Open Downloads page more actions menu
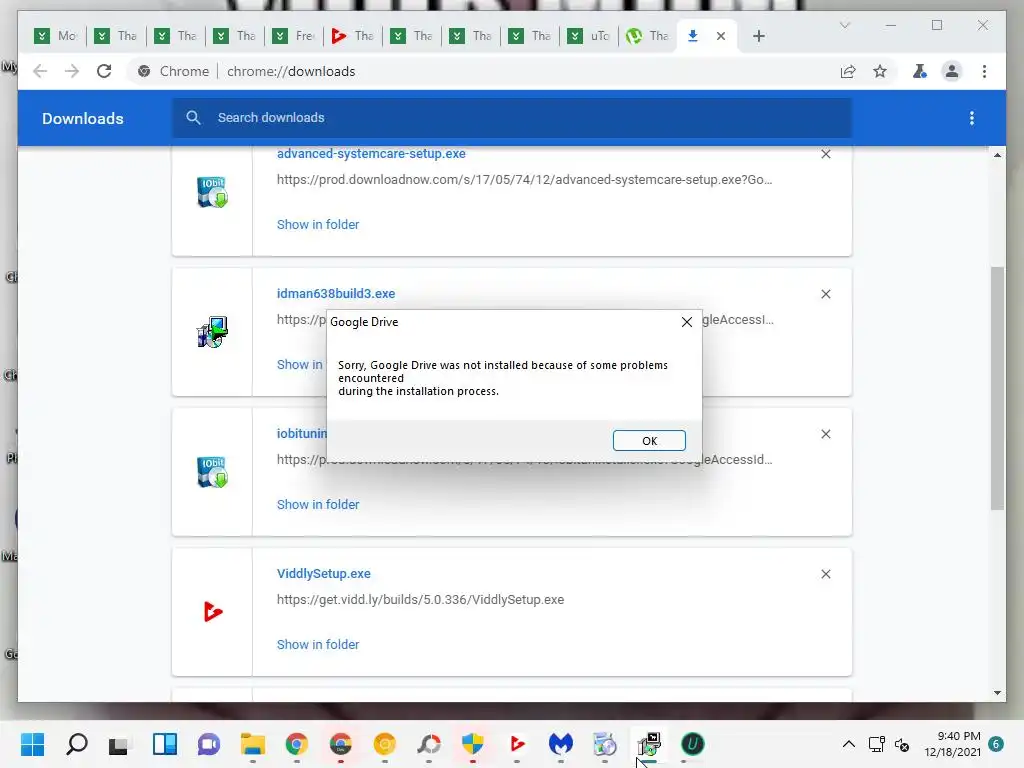1024x768 pixels. click(972, 118)
